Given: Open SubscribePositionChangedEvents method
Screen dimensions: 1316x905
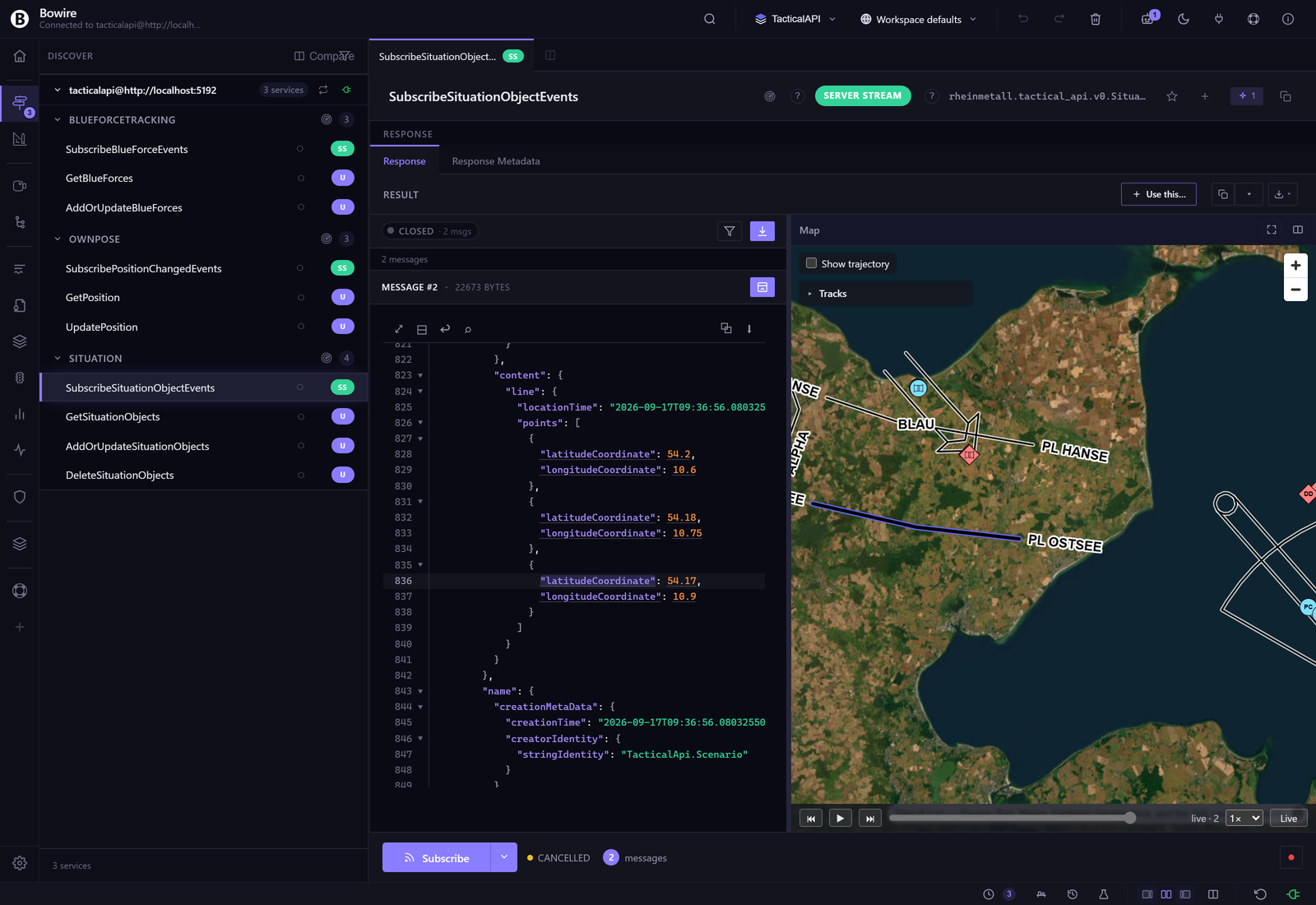Looking at the screenshot, I should click(x=144, y=268).
